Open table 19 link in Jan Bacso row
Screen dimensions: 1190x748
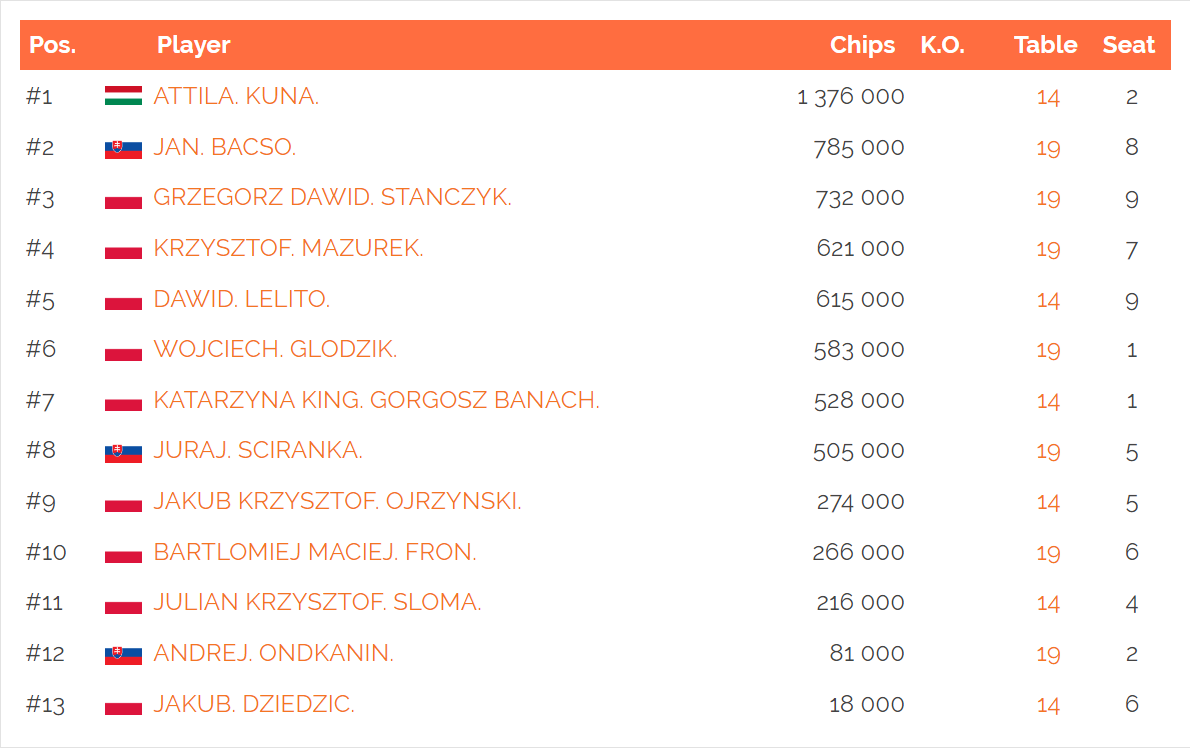1048,148
